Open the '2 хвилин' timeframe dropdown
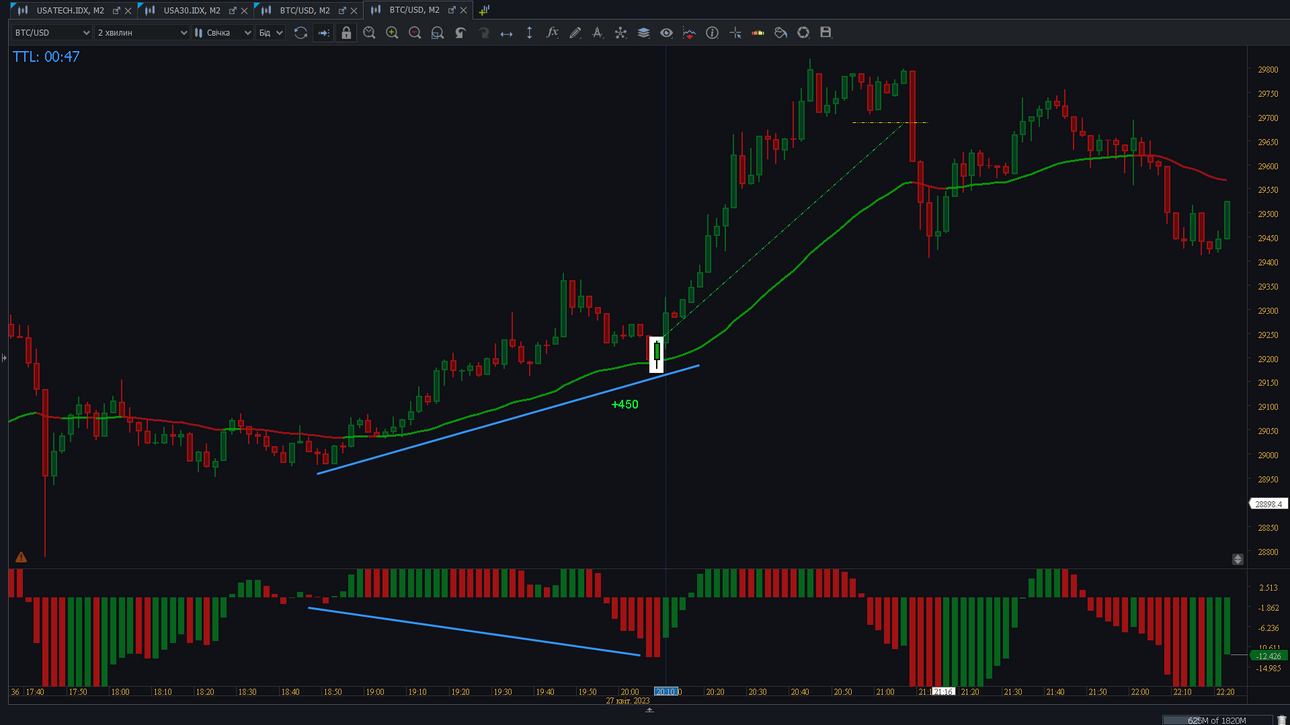The height and width of the screenshot is (725, 1290). [142, 33]
